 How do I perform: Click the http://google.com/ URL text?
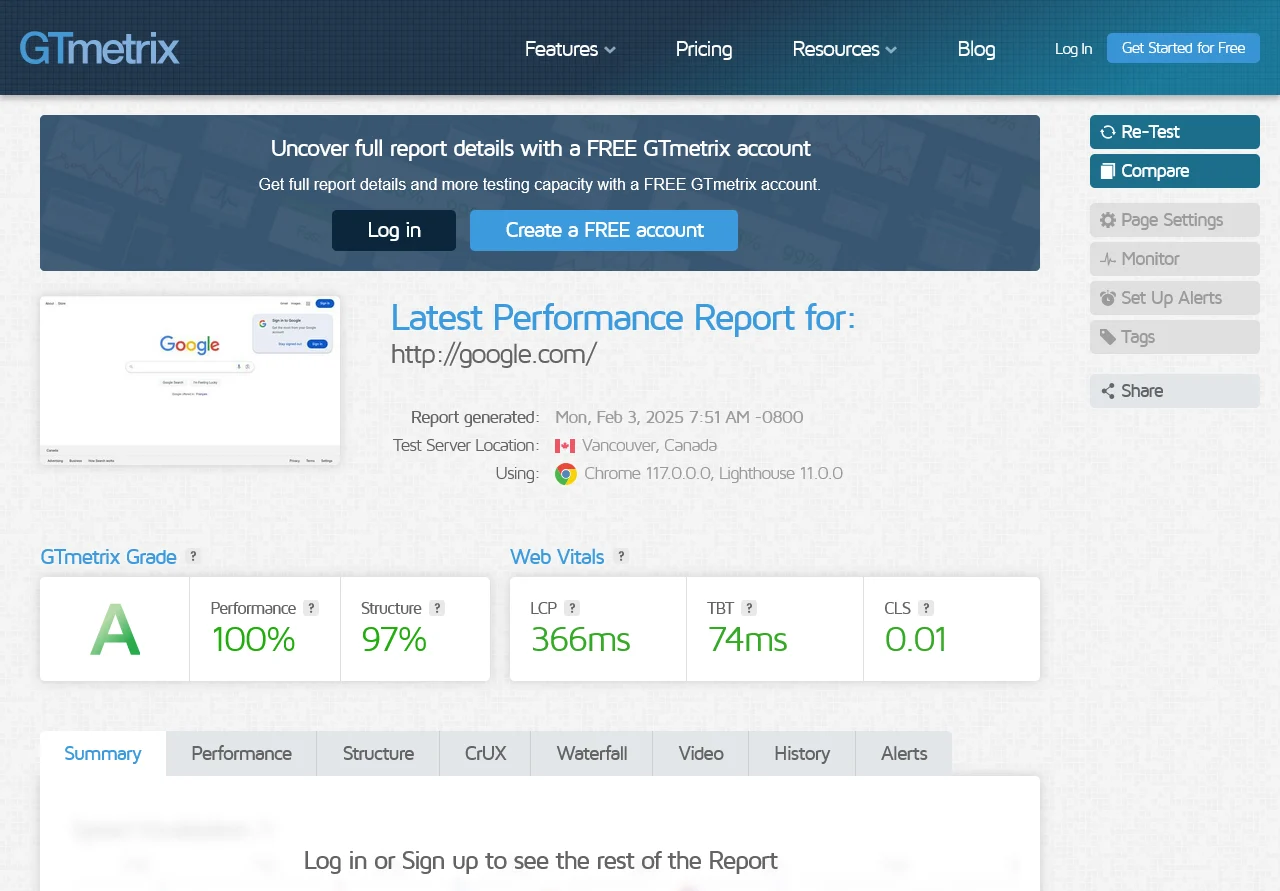tap(494, 354)
